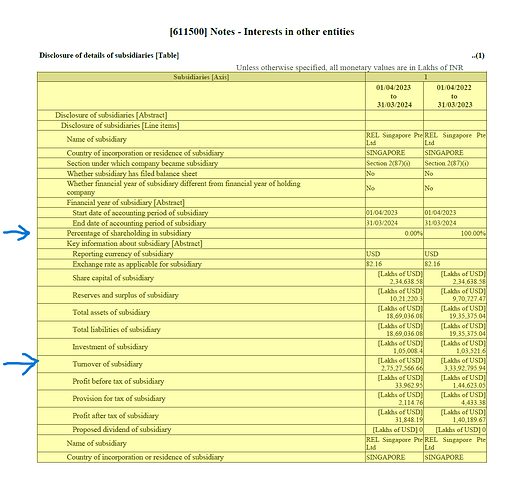Click the profit after tax value 1,40,189.67
Image resolution: width=515 pixels, height=500 pixels.
(x=469, y=420)
